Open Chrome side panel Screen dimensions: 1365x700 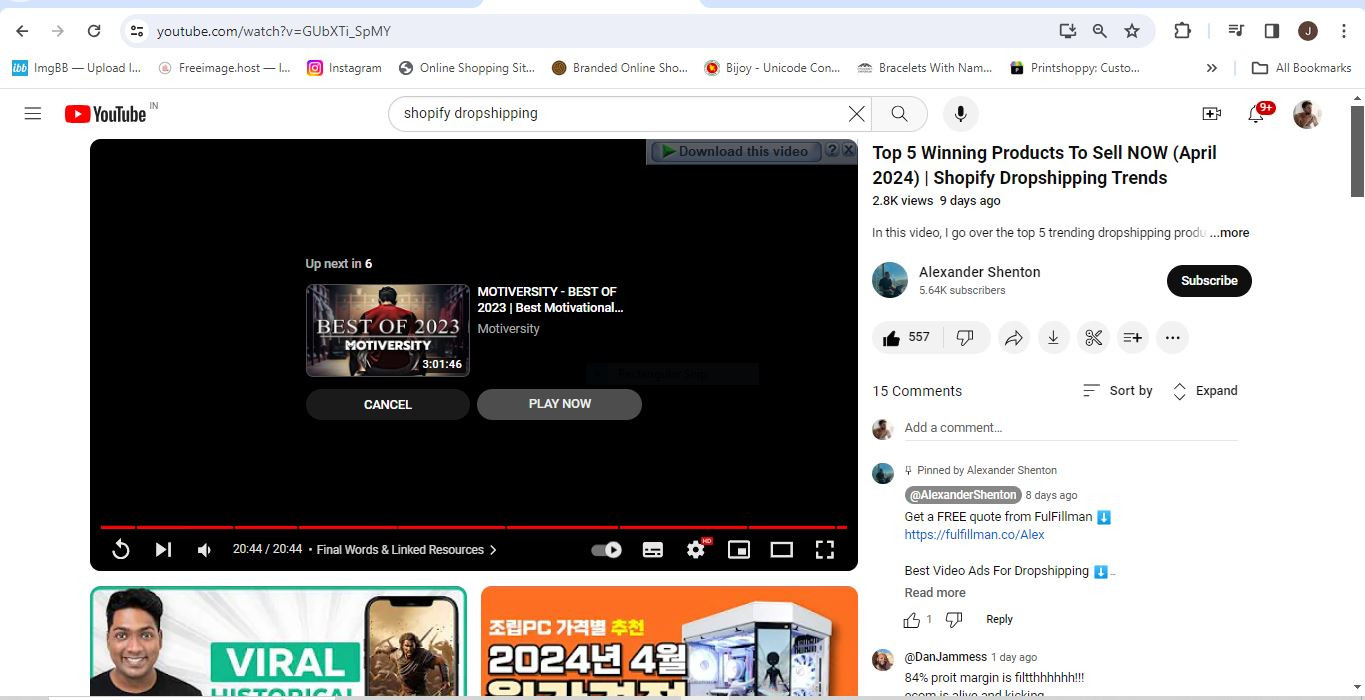click(1272, 31)
